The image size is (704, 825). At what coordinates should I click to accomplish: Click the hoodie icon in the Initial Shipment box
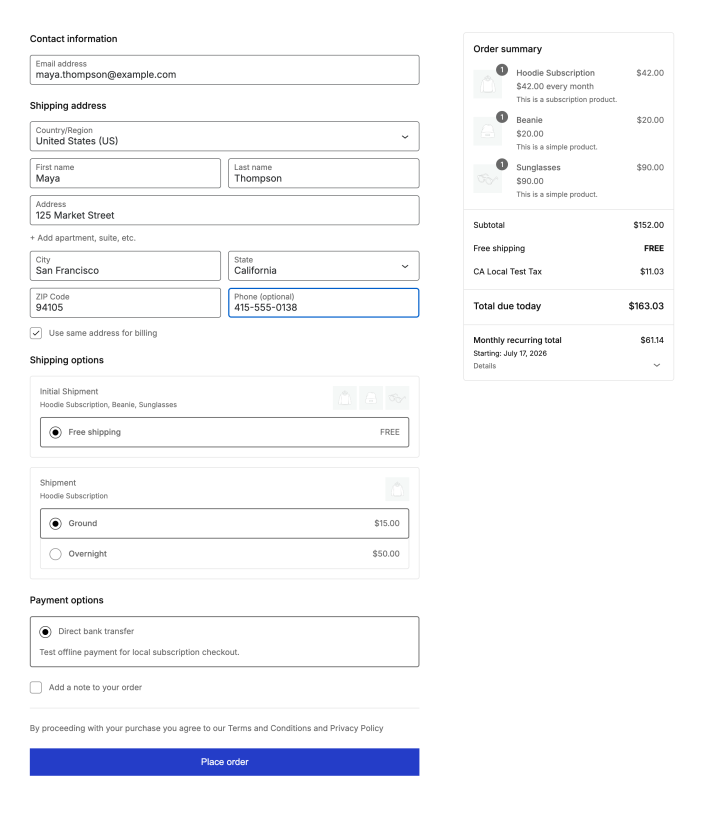pos(345,398)
